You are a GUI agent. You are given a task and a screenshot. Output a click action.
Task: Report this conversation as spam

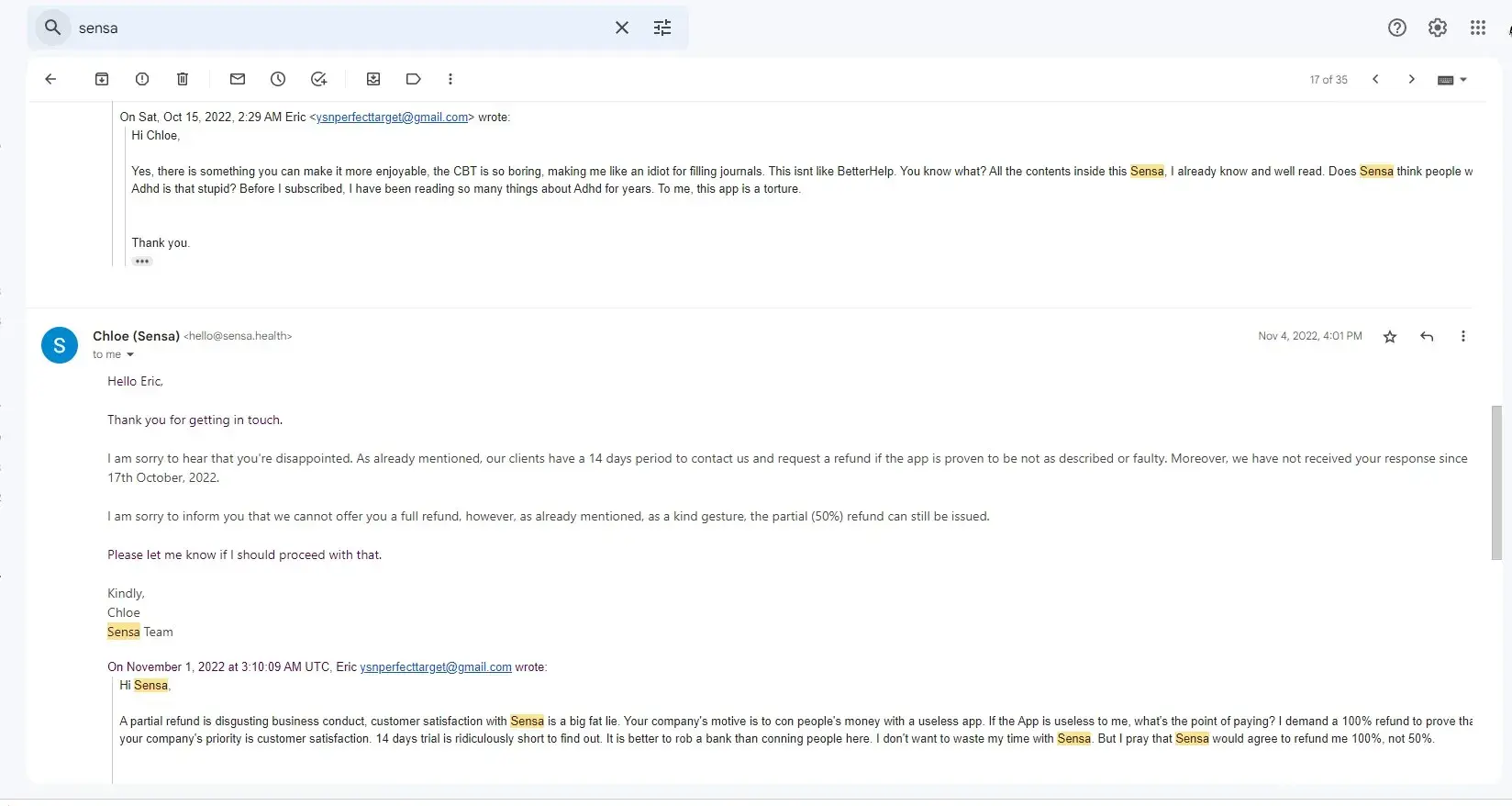click(x=142, y=79)
